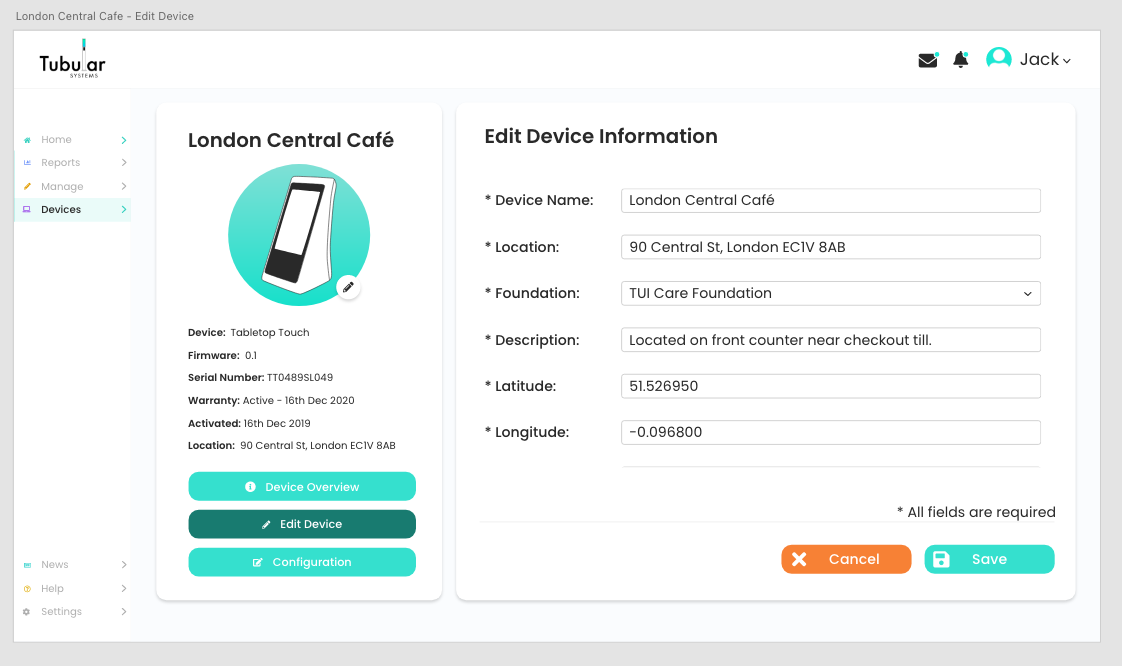Click the pencil edit image icon
The height and width of the screenshot is (666, 1122).
pyautogui.click(x=348, y=287)
